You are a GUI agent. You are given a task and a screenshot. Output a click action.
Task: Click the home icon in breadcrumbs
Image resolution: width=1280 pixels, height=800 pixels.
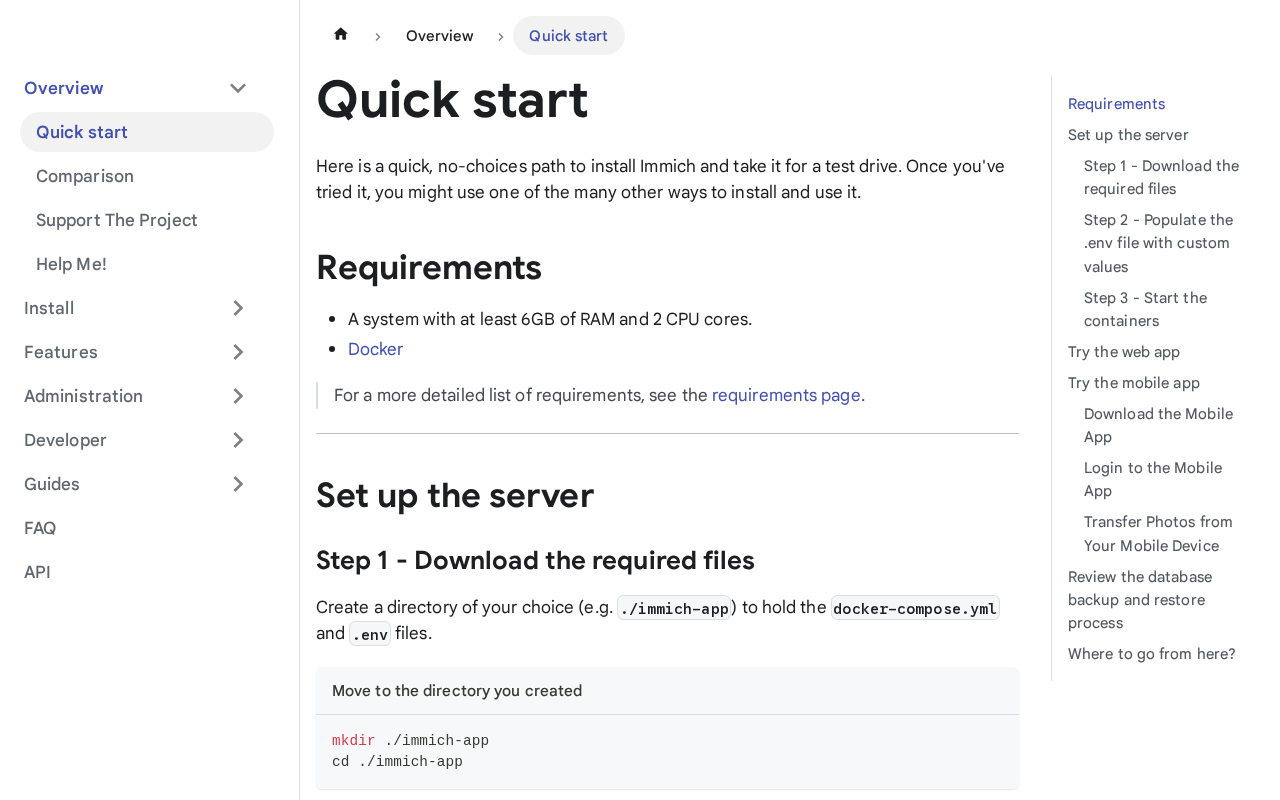pos(341,35)
